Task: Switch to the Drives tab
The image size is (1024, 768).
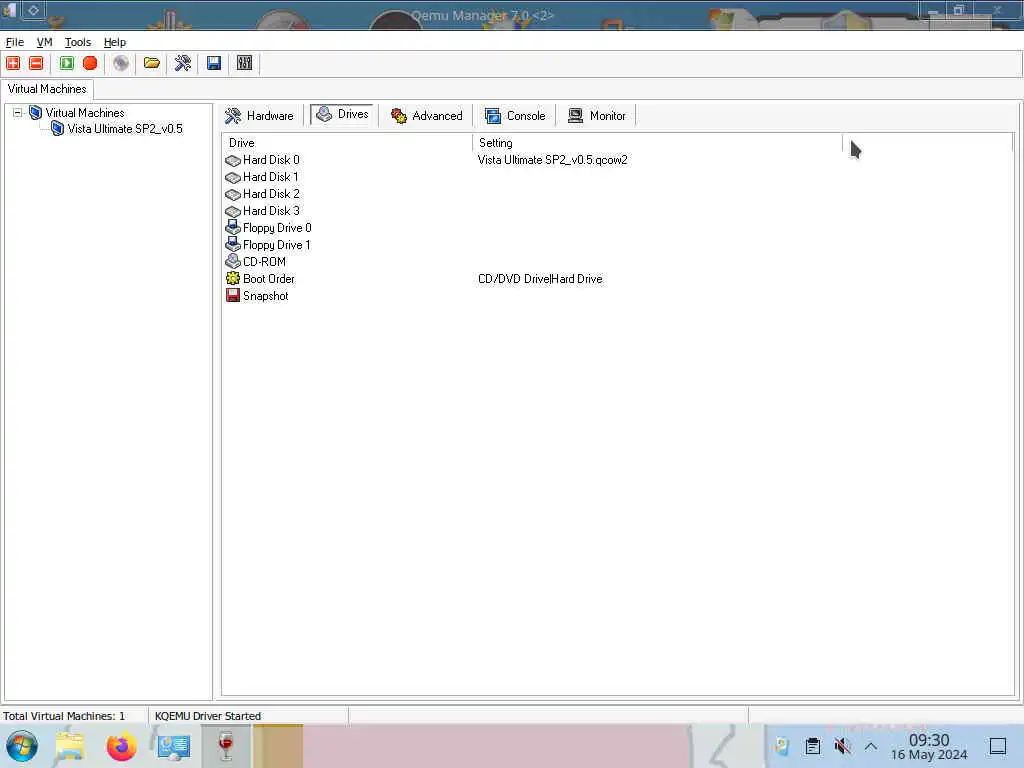Action: [x=342, y=114]
